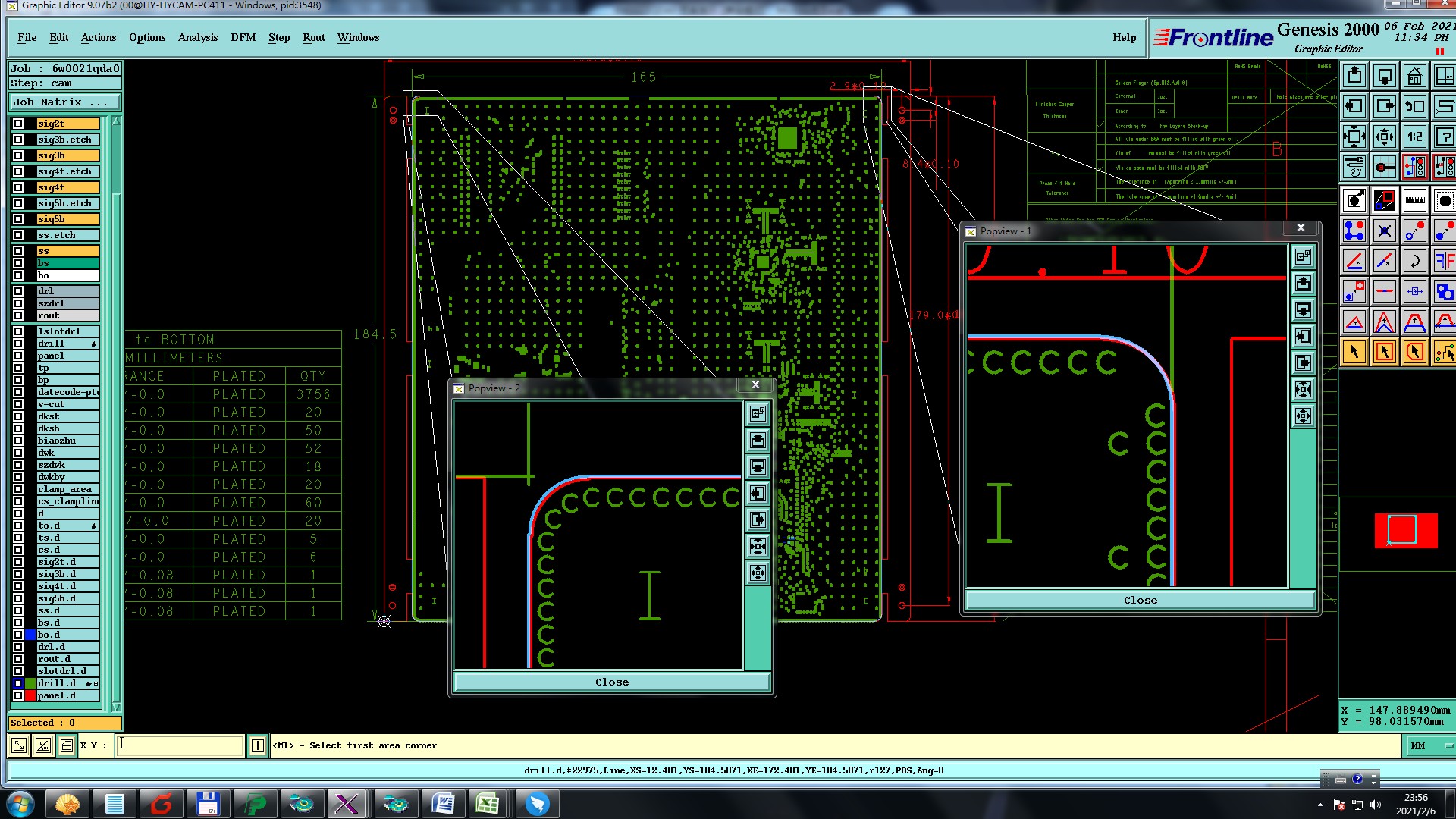The width and height of the screenshot is (1456, 819).
Task: Click the layer list scroll-down arrow
Action: click(116, 707)
